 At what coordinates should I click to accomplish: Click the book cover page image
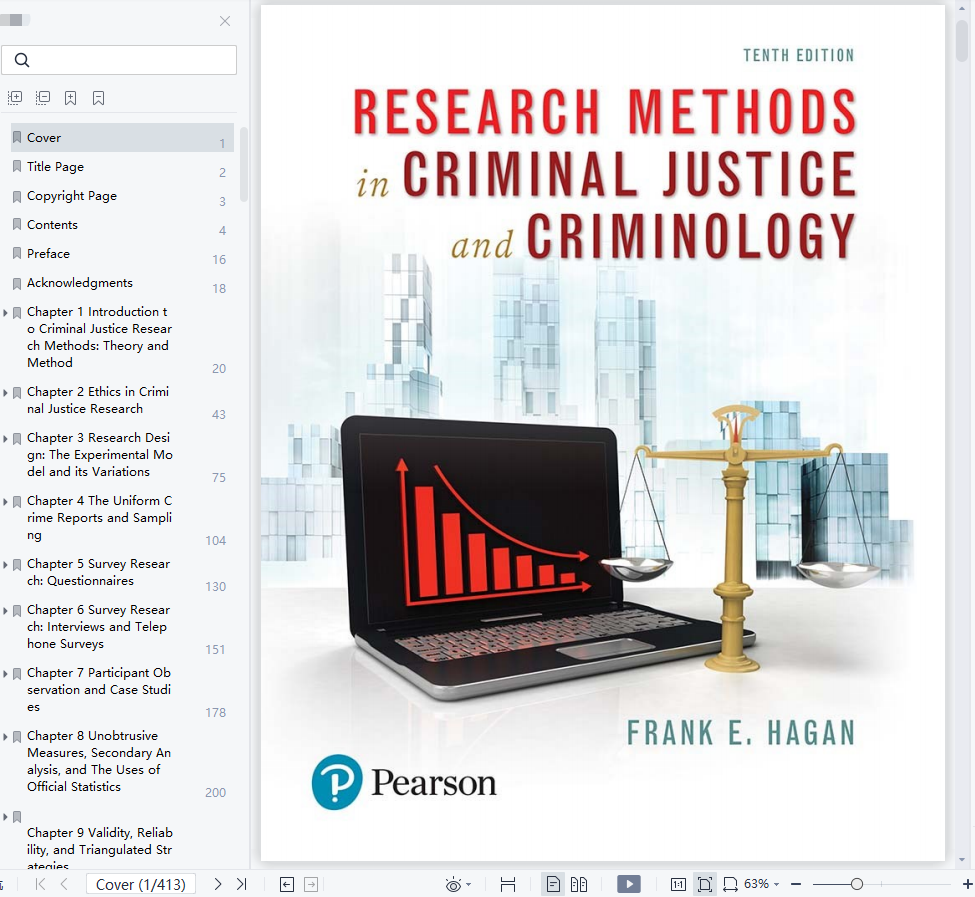pyautogui.click(x=603, y=433)
